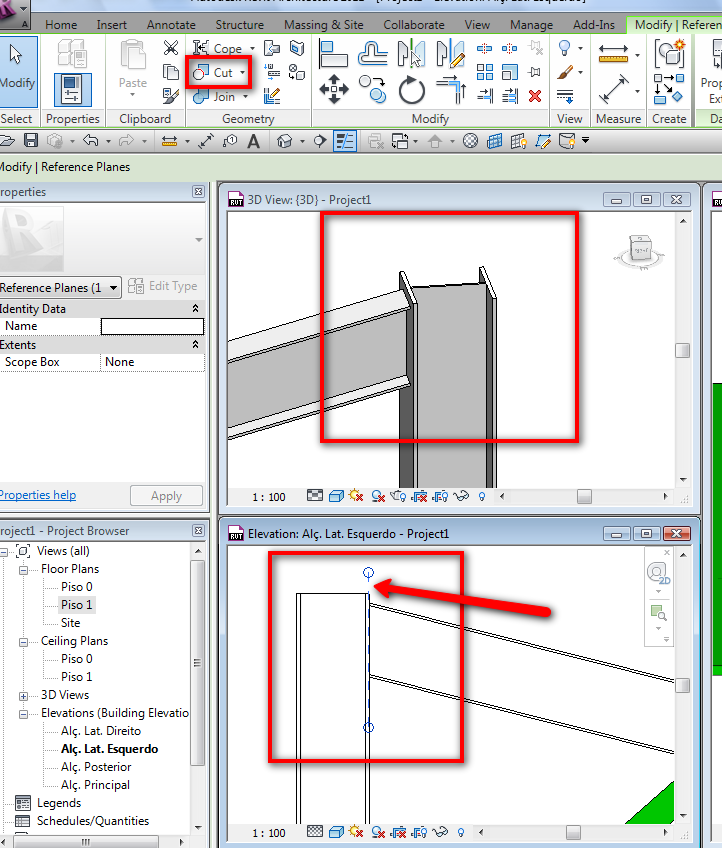
Task: Select the Offset tool
Action: click(x=372, y=54)
